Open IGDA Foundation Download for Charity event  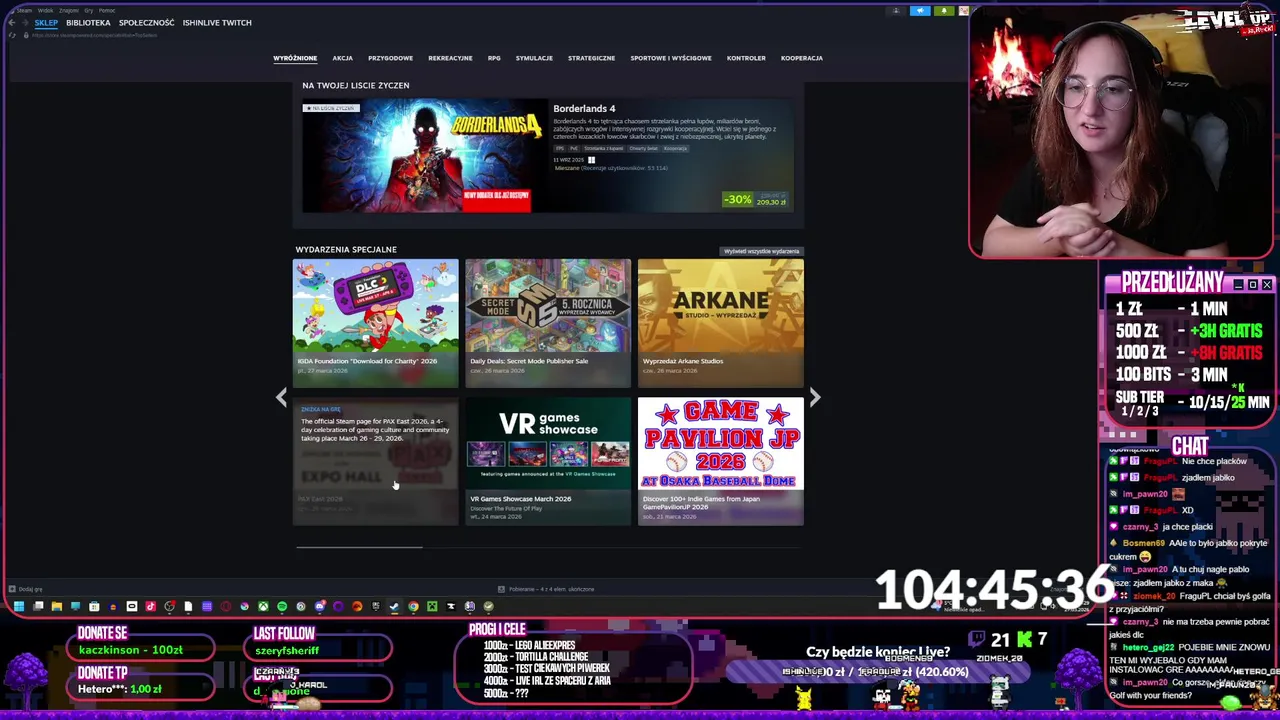click(375, 322)
